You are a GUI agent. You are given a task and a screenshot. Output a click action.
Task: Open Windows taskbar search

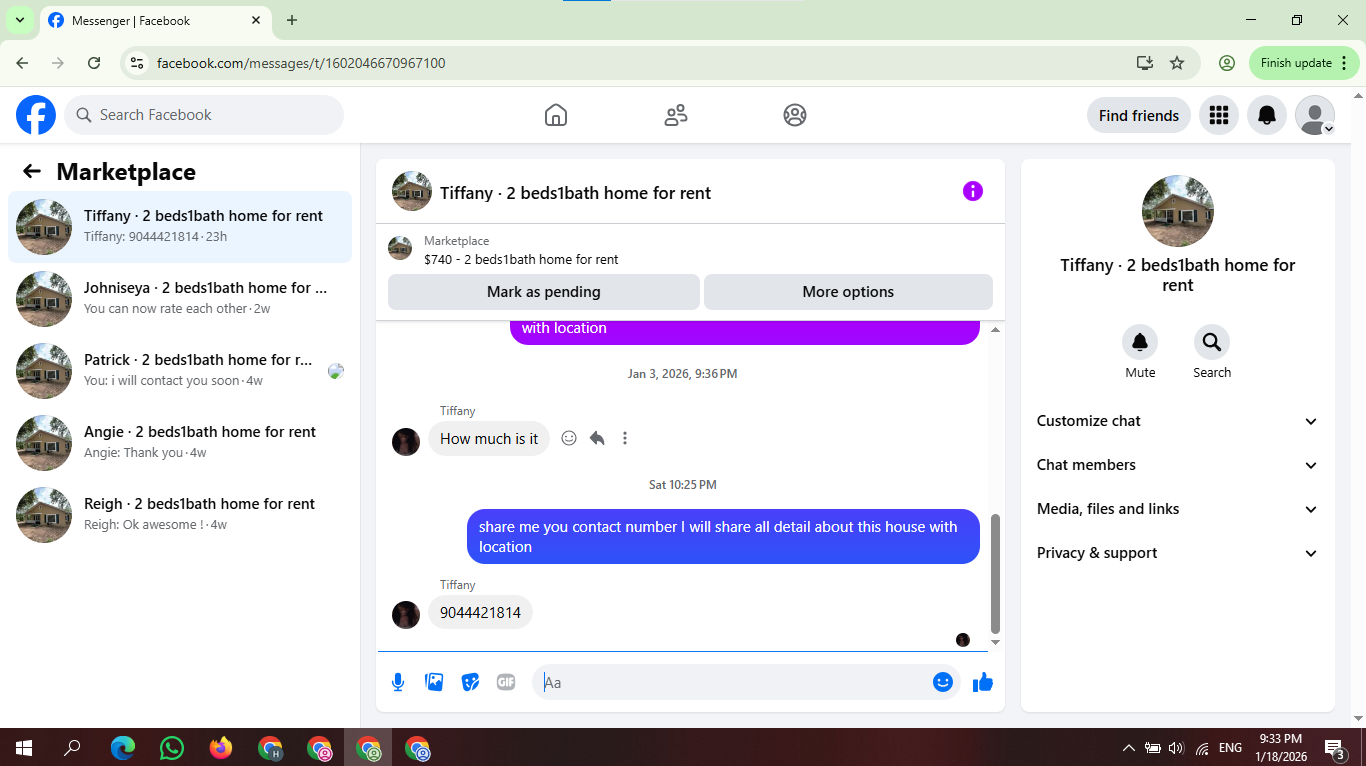tap(72, 748)
